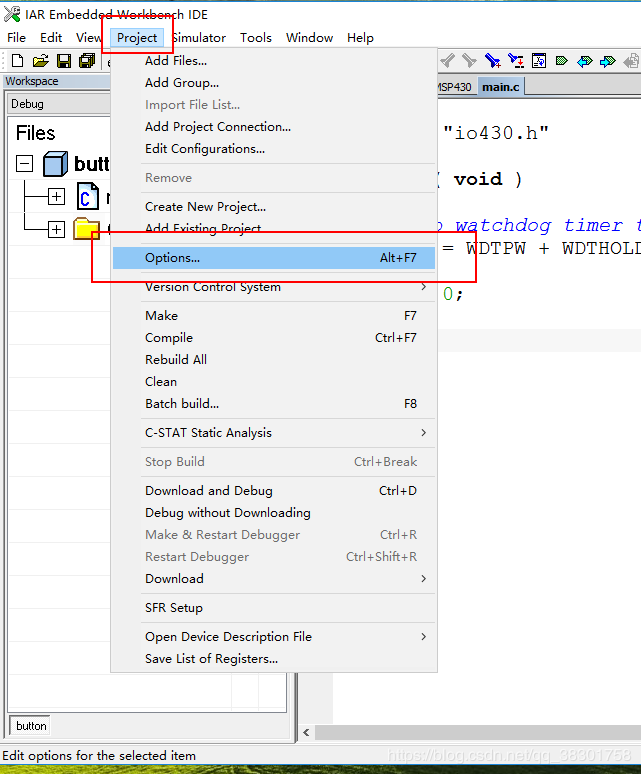Click the Find toolbar icon with red plus
The image size is (641, 774).
492,61
